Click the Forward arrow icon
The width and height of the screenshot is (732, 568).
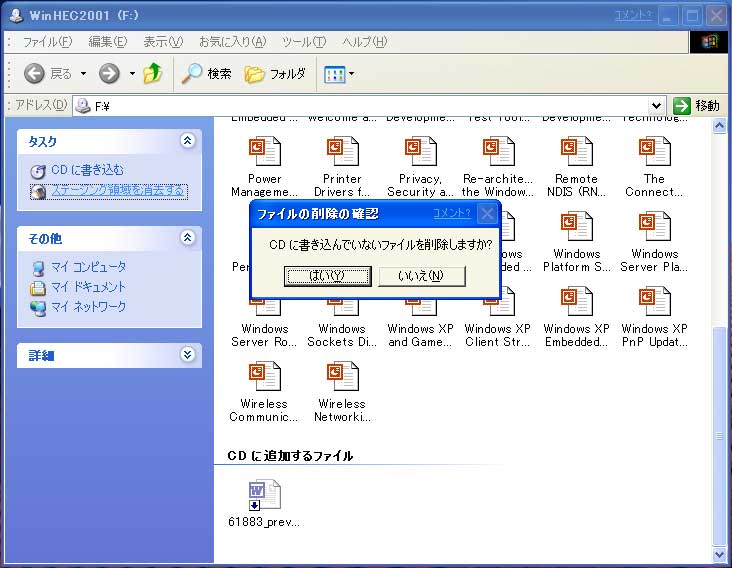[109, 74]
